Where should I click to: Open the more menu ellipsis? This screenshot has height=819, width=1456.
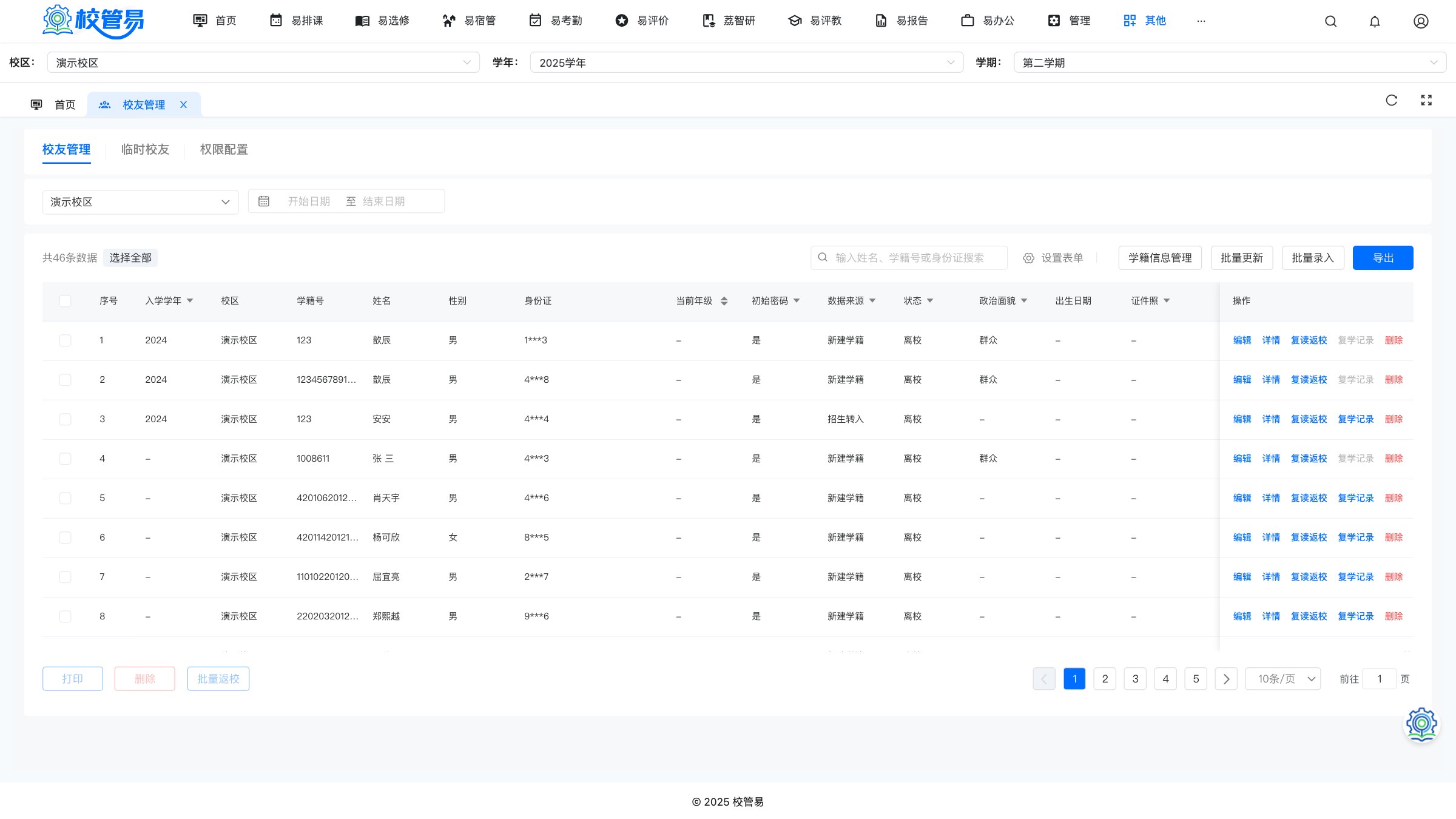(x=1201, y=21)
